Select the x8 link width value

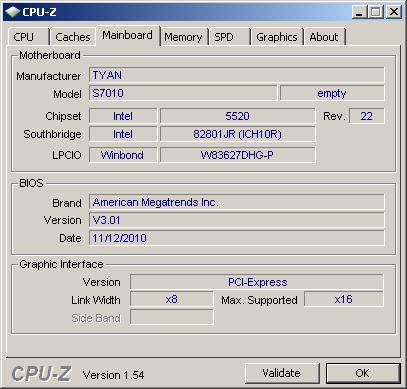click(x=171, y=299)
